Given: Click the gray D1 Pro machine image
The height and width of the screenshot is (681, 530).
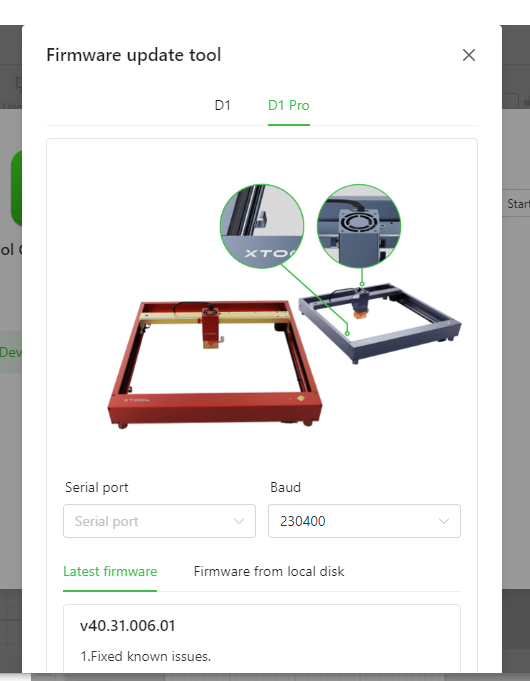Looking at the screenshot, I should [x=379, y=324].
